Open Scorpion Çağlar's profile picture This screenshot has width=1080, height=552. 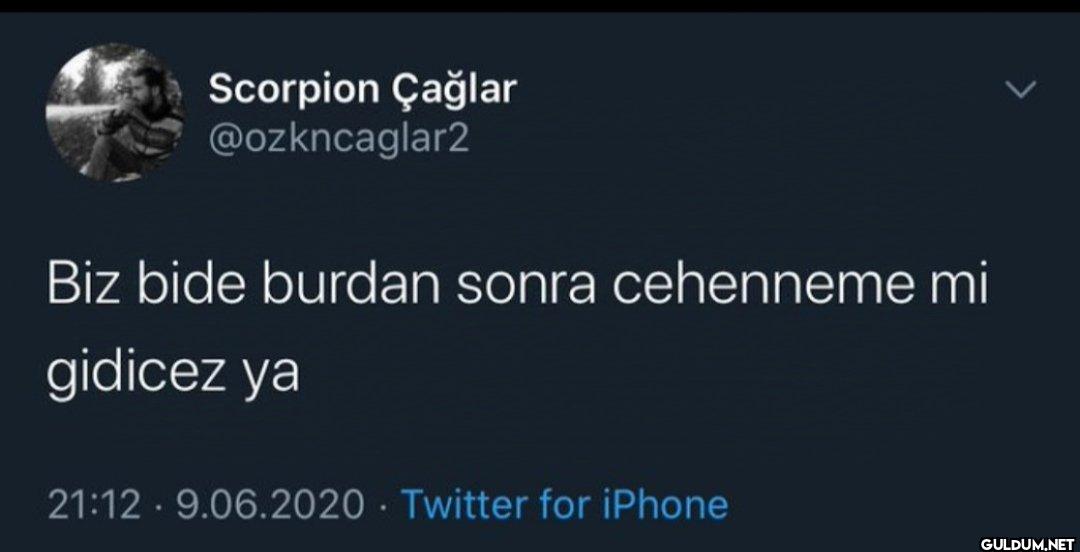[114, 112]
